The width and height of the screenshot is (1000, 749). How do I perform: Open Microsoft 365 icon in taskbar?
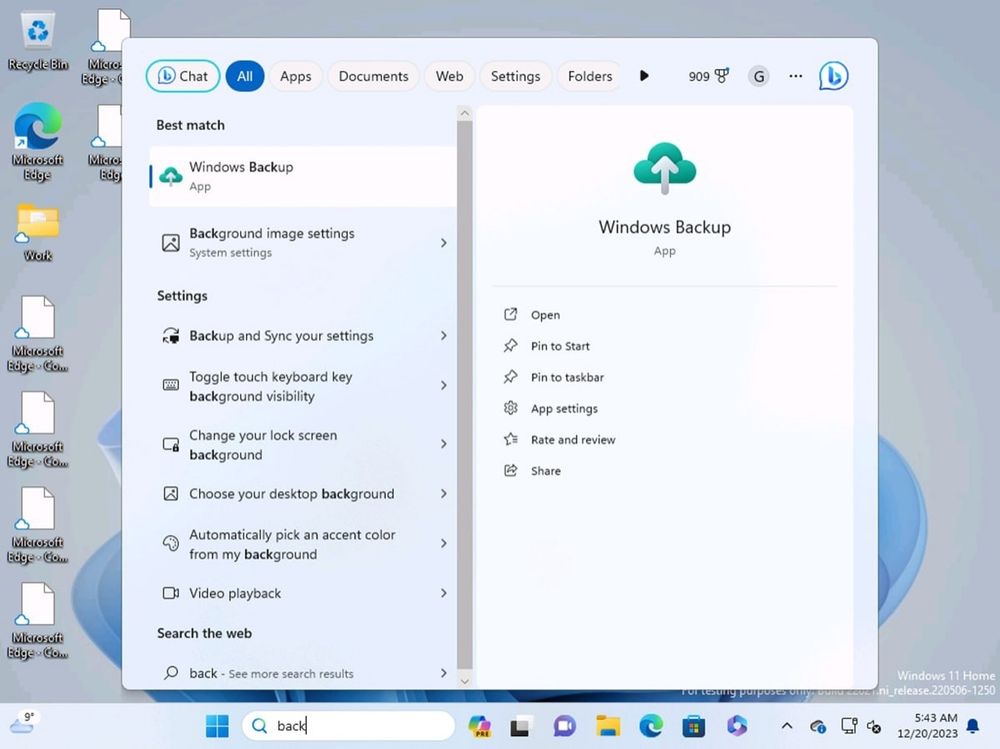[x=737, y=725]
